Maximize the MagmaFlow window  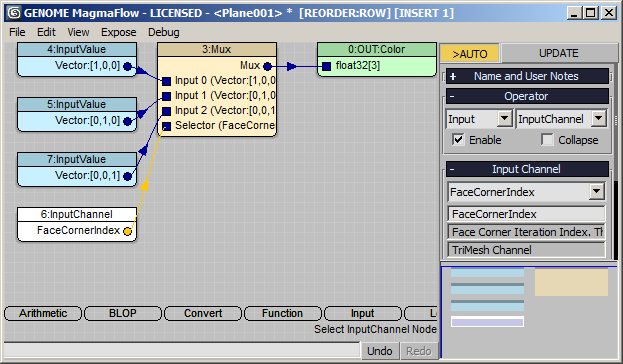point(591,13)
